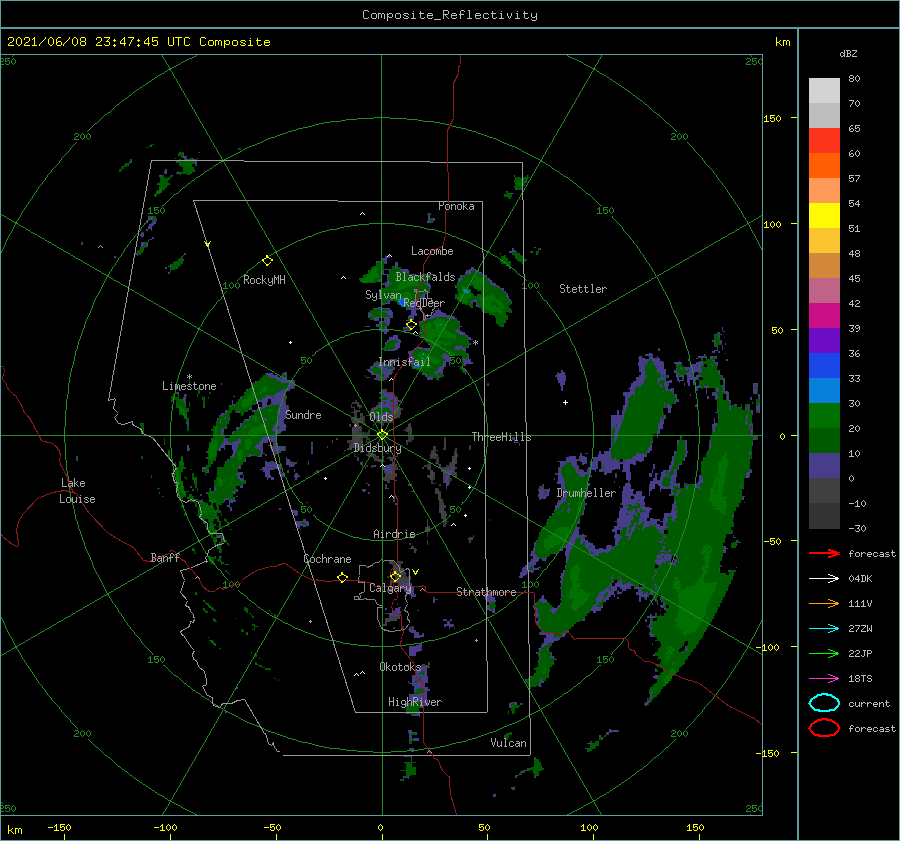This screenshot has height=841, width=900.
Task: Select the Lacombe city label
Action: tap(432, 251)
